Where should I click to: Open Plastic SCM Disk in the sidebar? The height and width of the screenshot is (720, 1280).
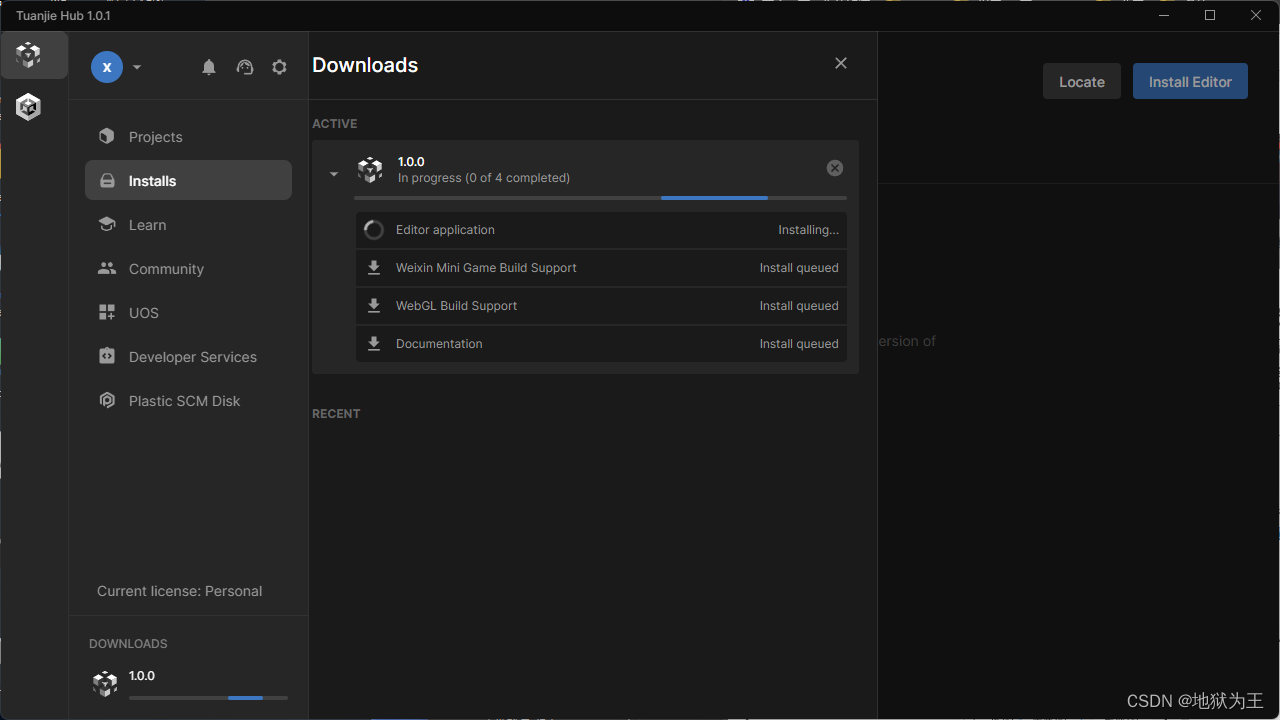point(188,401)
